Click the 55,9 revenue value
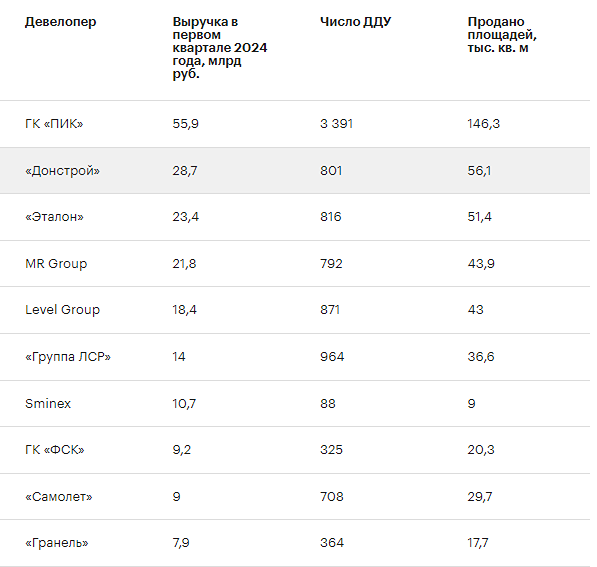The width and height of the screenshot is (597, 567). click(x=185, y=124)
